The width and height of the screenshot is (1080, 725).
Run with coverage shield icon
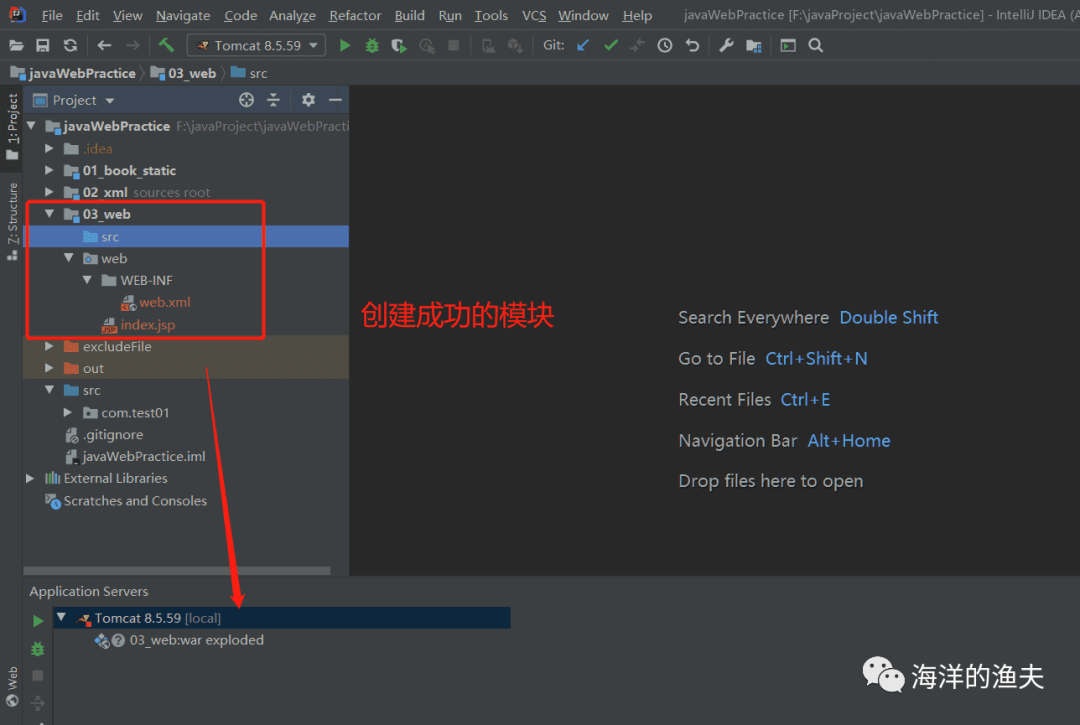(x=399, y=45)
